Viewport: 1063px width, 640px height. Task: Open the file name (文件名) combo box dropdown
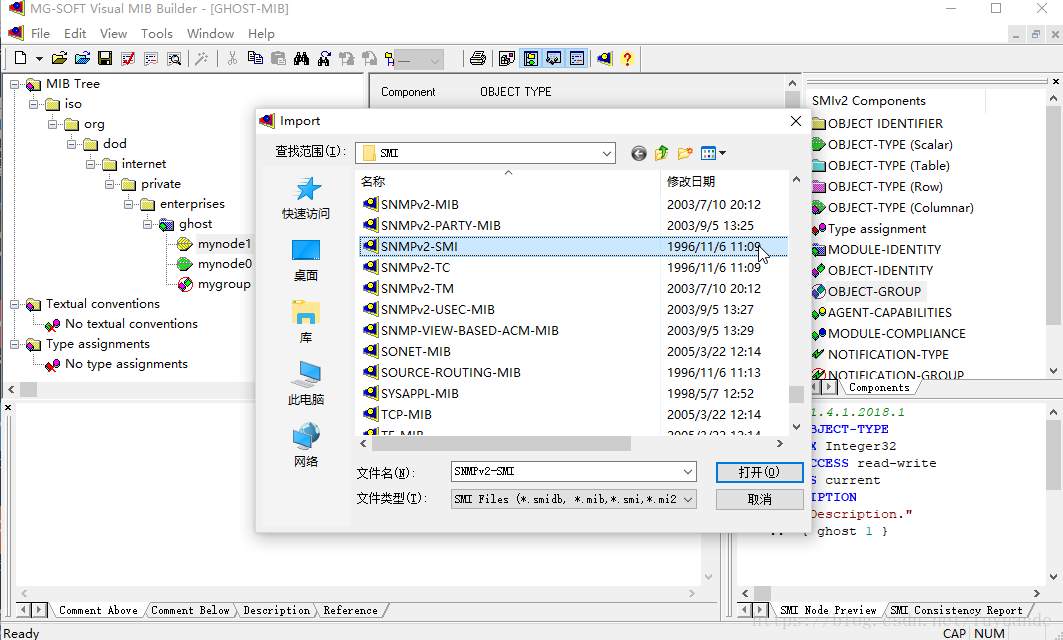coord(687,471)
